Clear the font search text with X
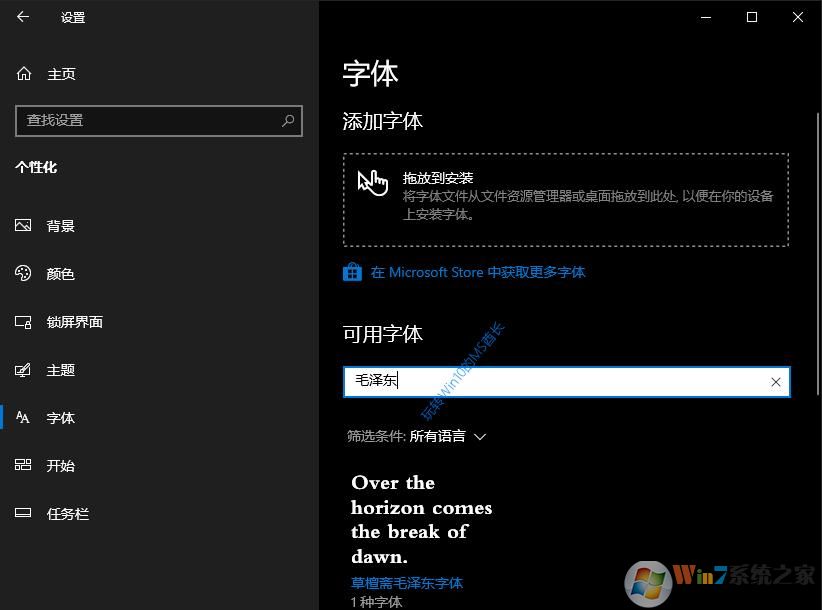This screenshot has height=610, width=822. (776, 382)
